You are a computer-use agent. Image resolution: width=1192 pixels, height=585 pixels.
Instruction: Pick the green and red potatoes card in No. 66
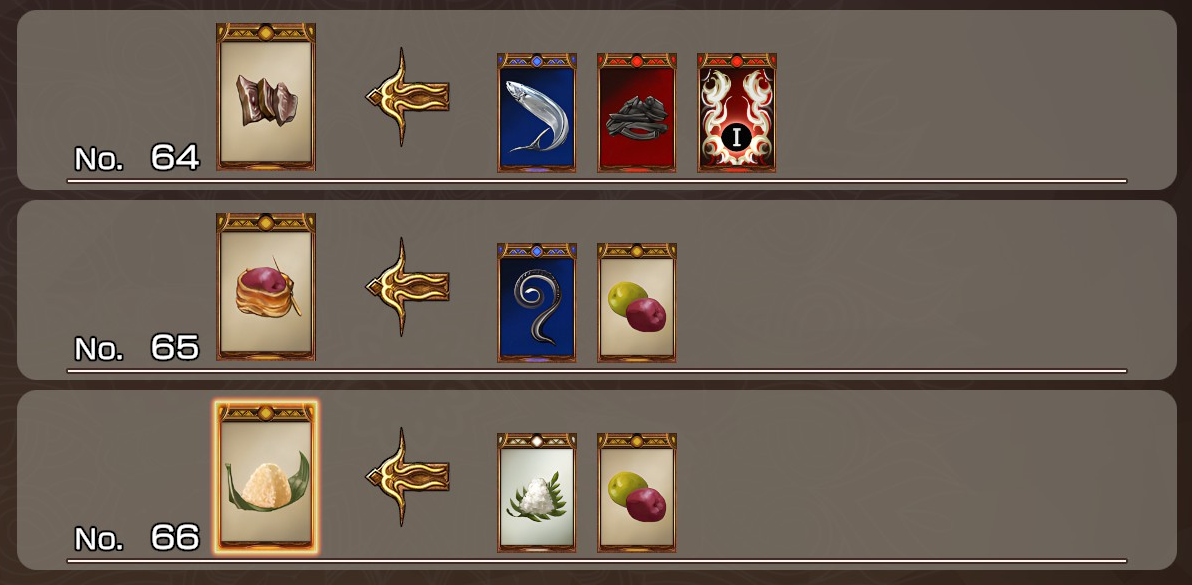[x=637, y=492]
